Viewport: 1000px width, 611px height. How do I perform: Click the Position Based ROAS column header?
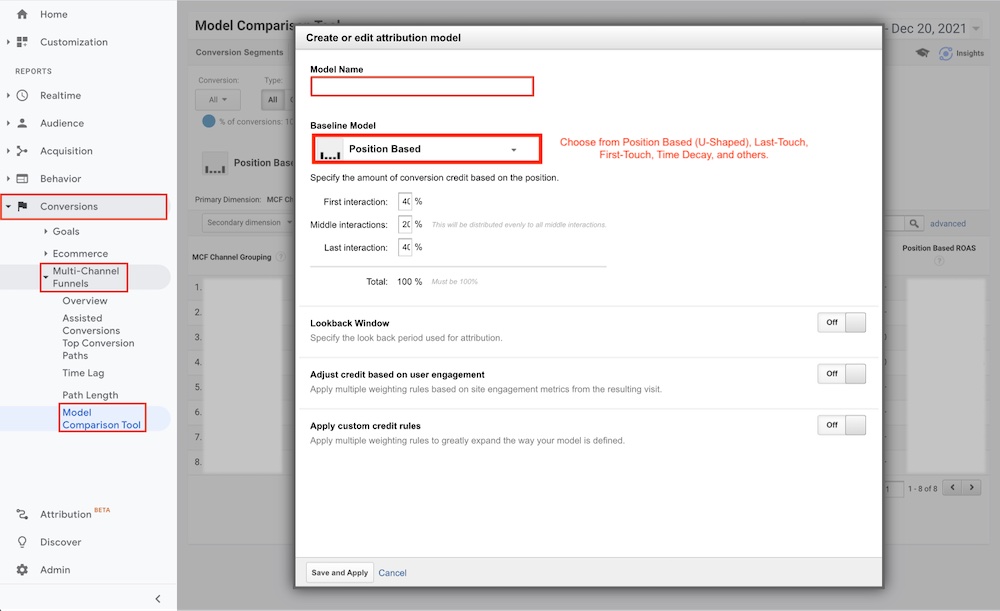tap(939, 248)
